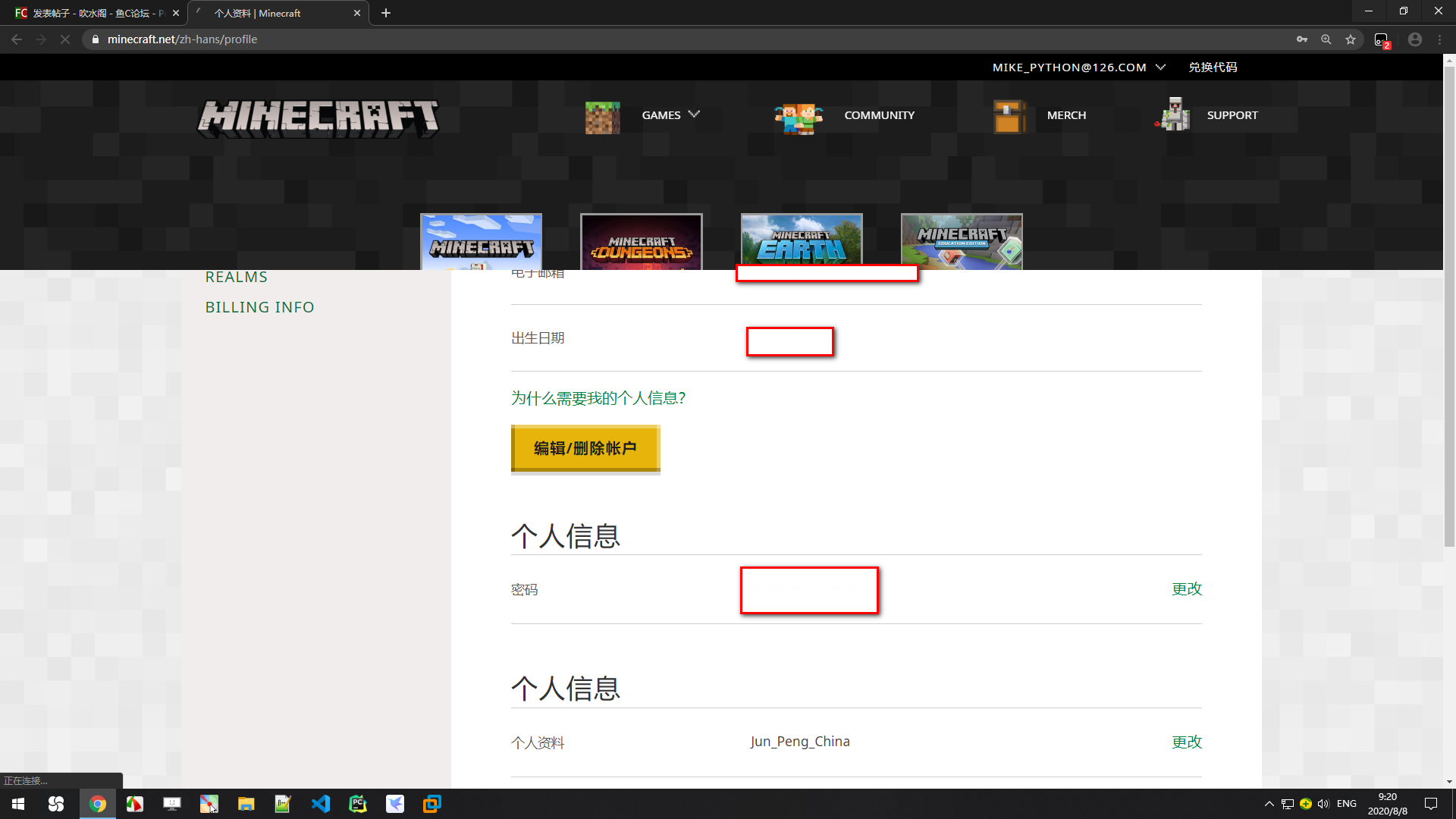Open Chrome from the taskbar
The height and width of the screenshot is (819, 1456).
coord(98,804)
